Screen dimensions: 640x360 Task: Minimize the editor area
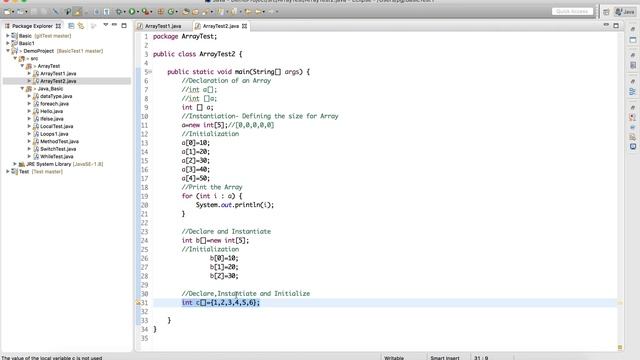(606, 25)
